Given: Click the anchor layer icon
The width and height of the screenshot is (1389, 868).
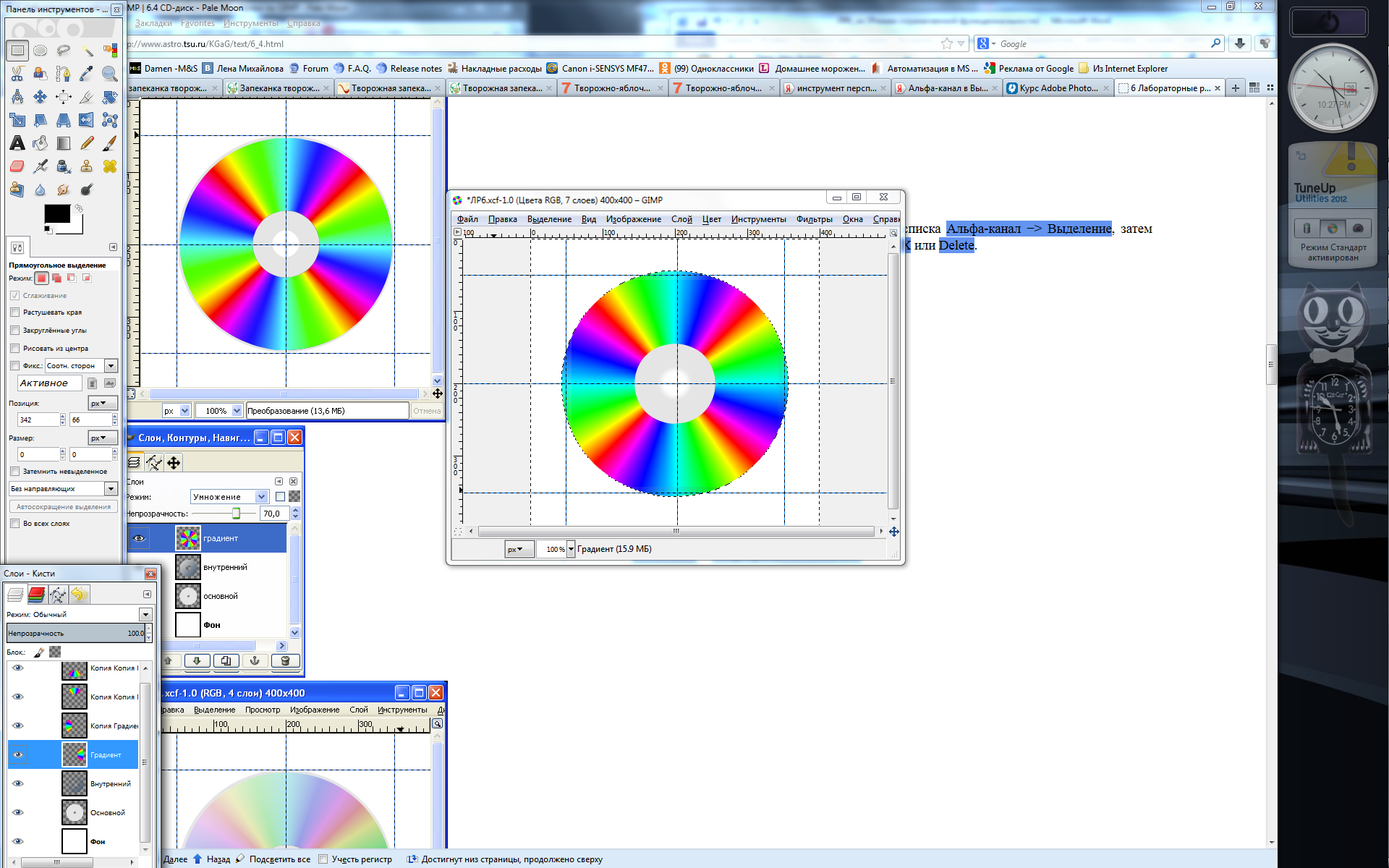Looking at the screenshot, I should coord(255,660).
